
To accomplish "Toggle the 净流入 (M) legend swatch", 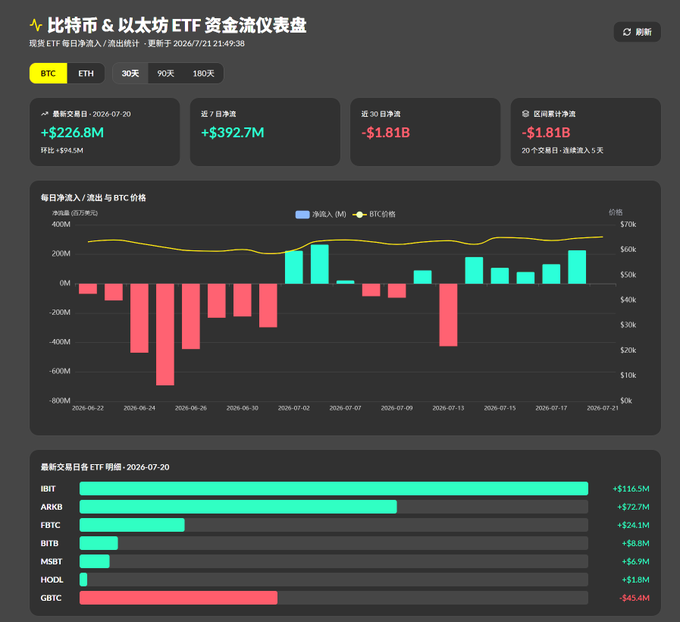I will (x=302, y=214).
